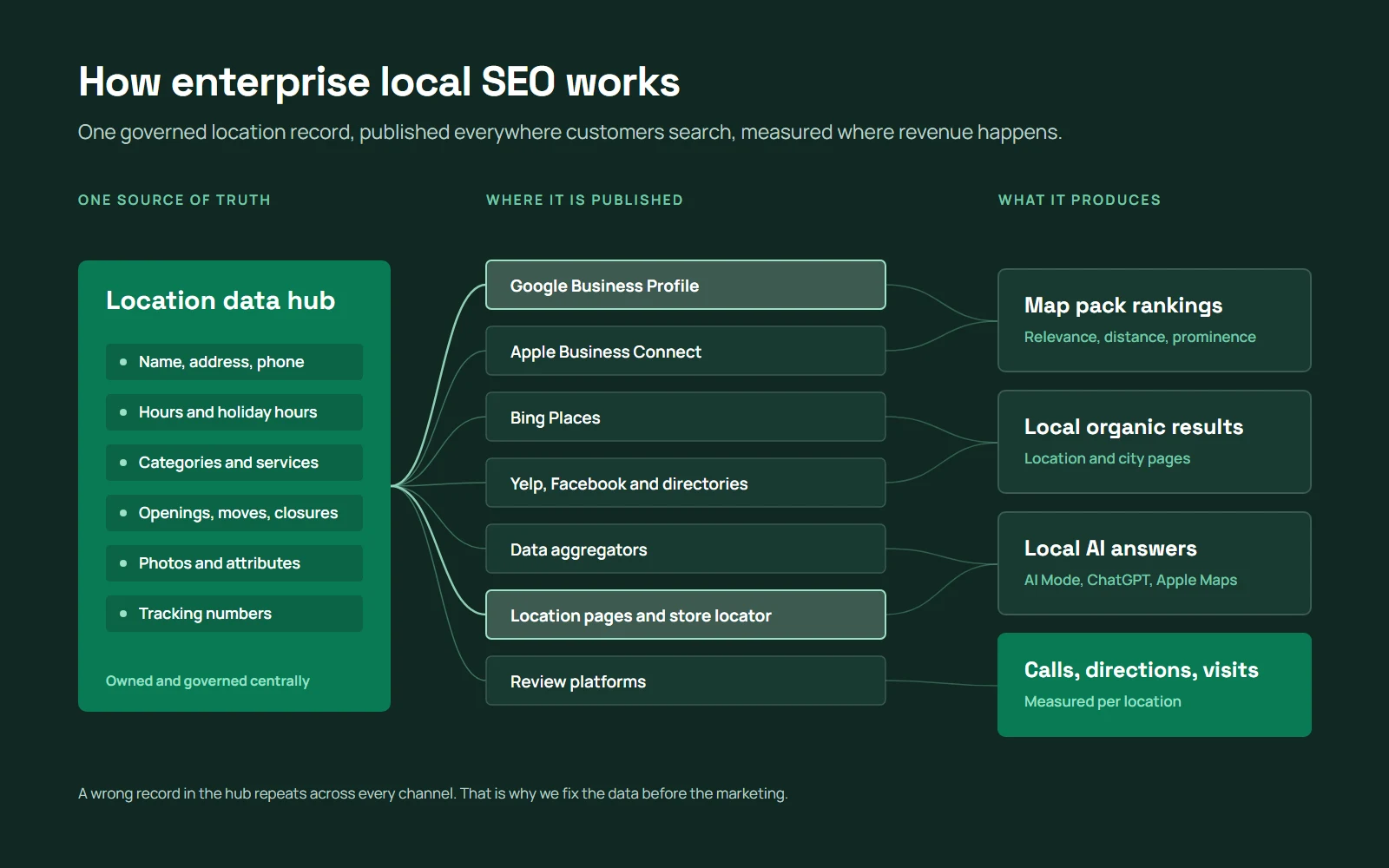Viewport: 1389px width, 868px height.
Task: Click the Bing Places box
Action: (686, 417)
